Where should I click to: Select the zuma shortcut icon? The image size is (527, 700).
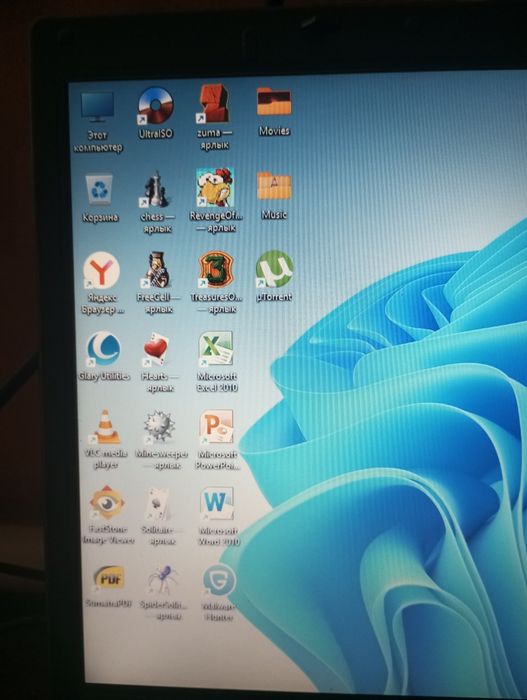coord(213,104)
